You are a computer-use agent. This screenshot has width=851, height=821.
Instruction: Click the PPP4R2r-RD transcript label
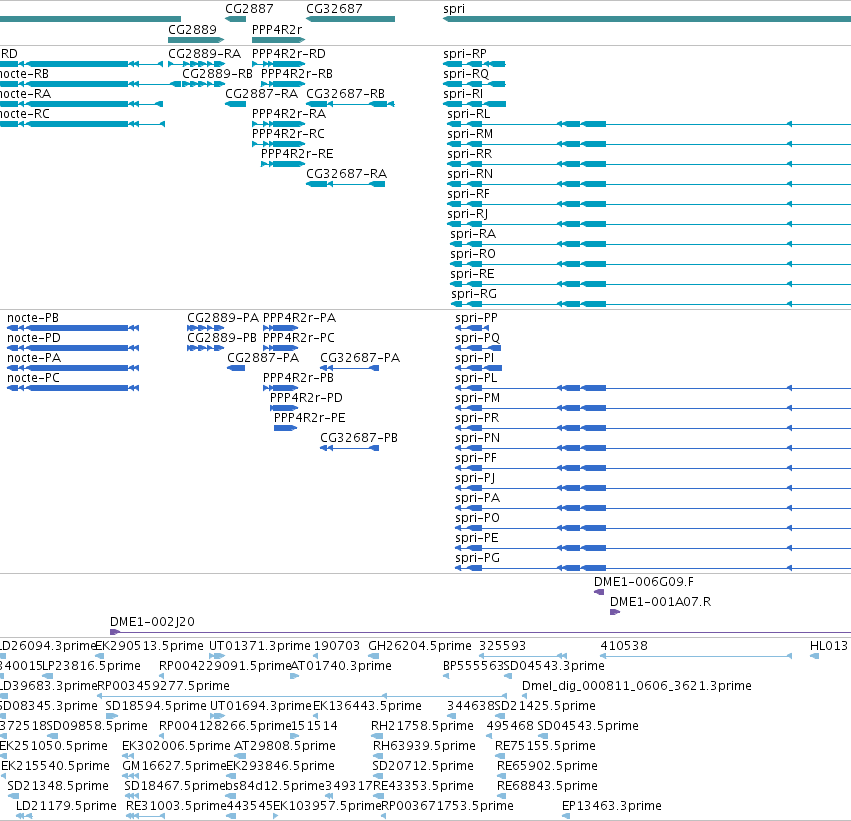click(x=289, y=54)
